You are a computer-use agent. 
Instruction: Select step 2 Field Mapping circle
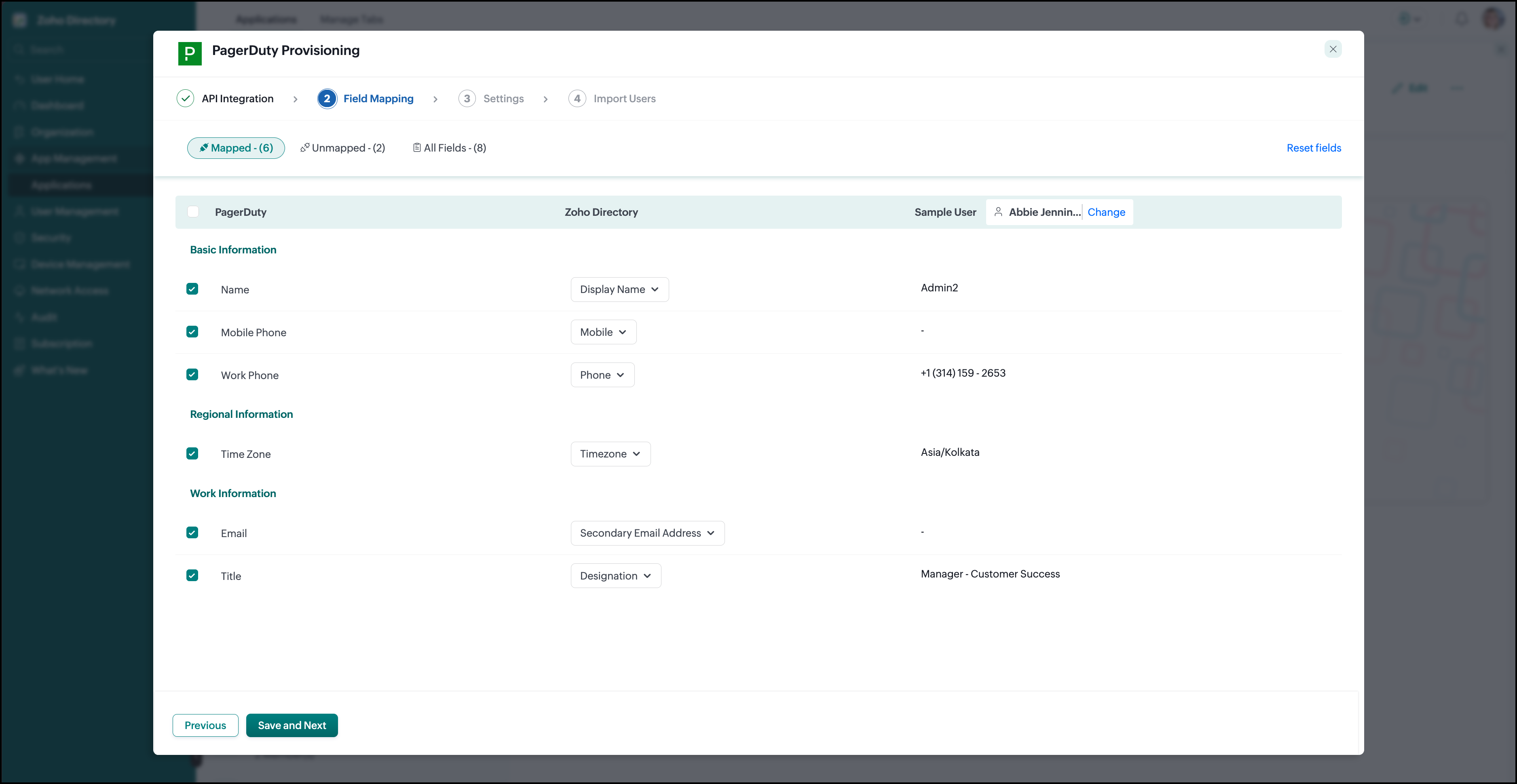(327, 98)
